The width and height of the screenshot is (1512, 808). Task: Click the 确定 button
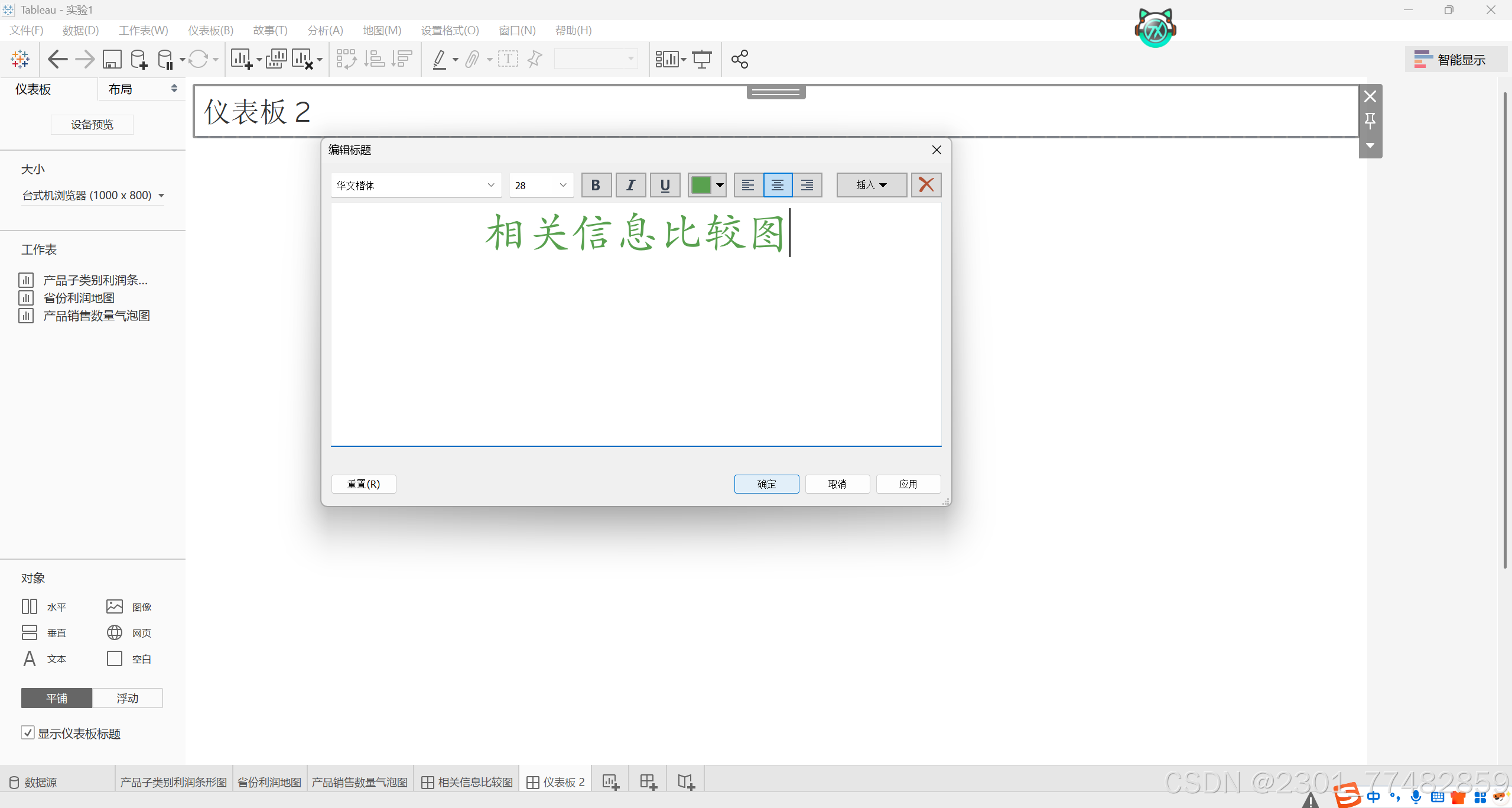766,484
